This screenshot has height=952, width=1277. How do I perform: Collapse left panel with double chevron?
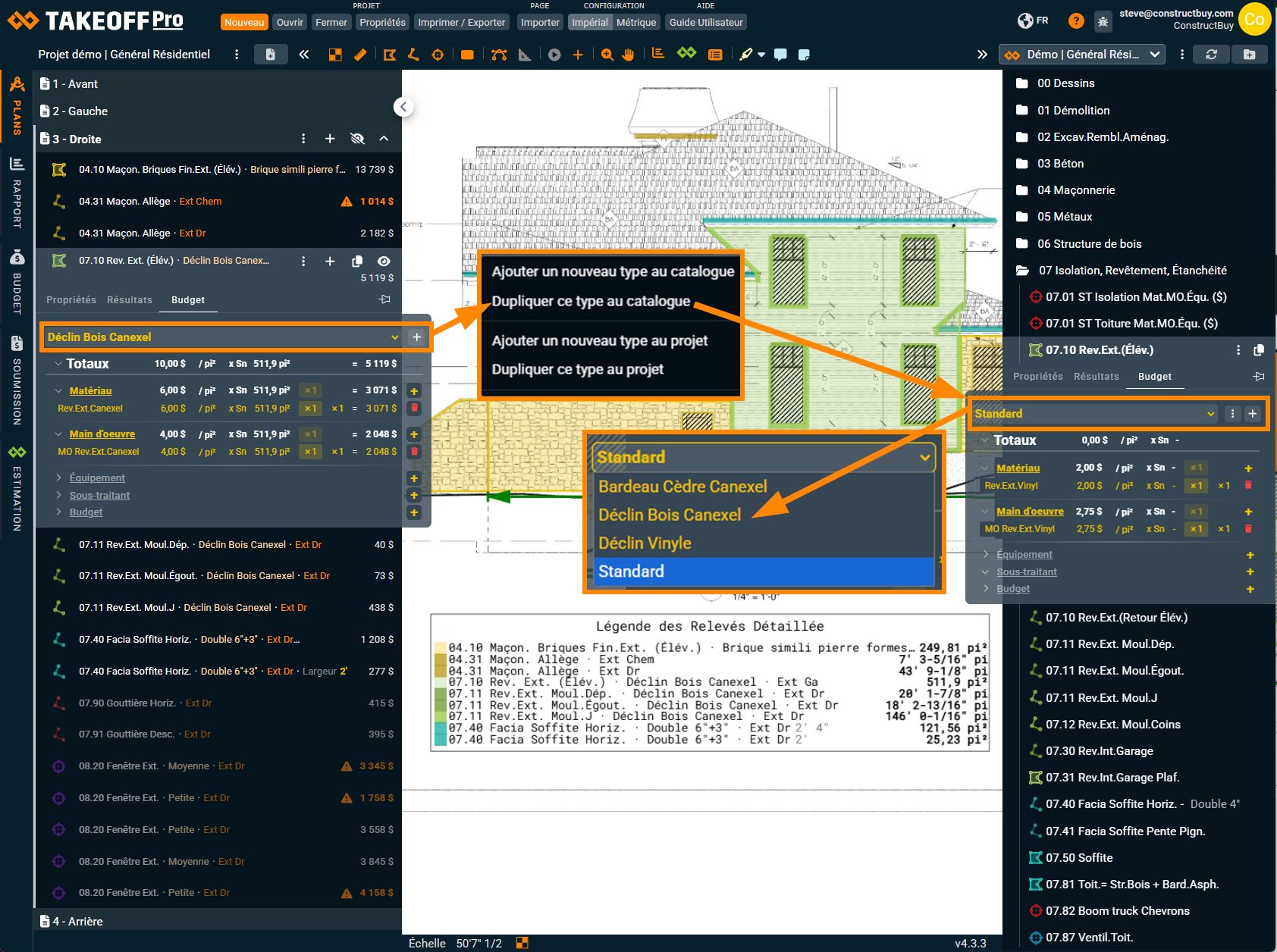[x=304, y=55]
